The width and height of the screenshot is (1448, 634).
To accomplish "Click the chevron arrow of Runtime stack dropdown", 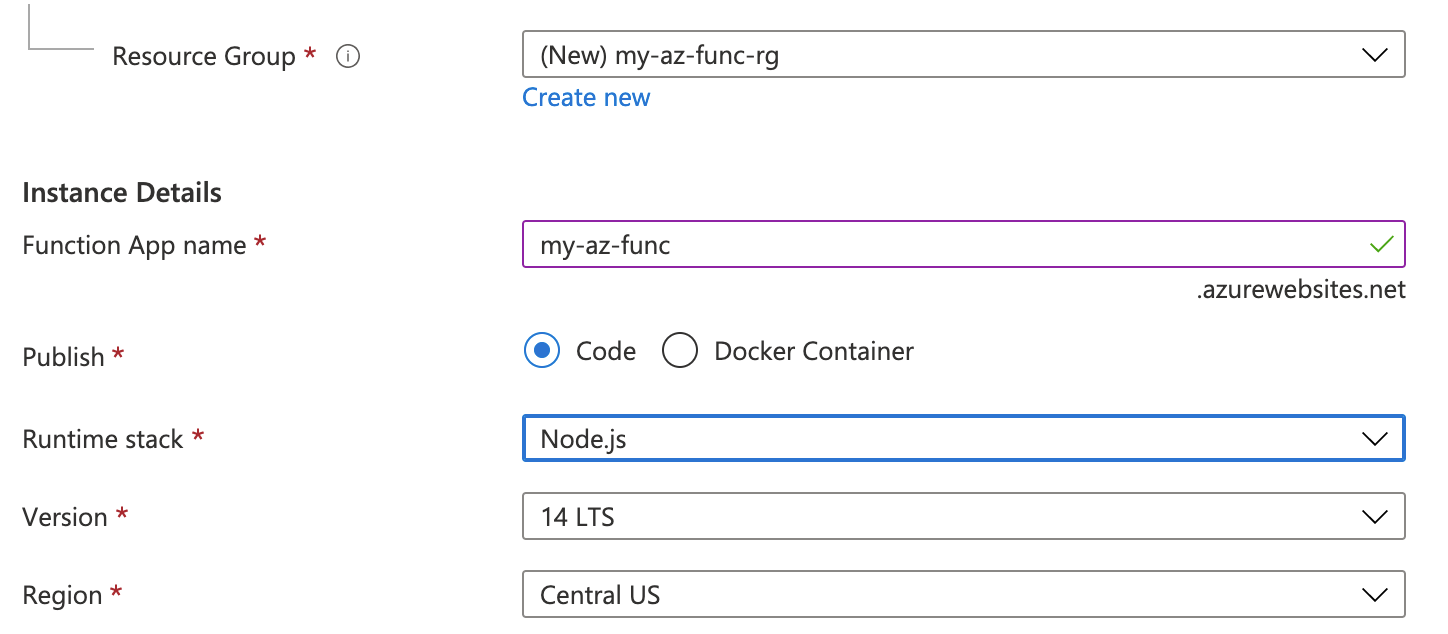I will click(x=1375, y=439).
